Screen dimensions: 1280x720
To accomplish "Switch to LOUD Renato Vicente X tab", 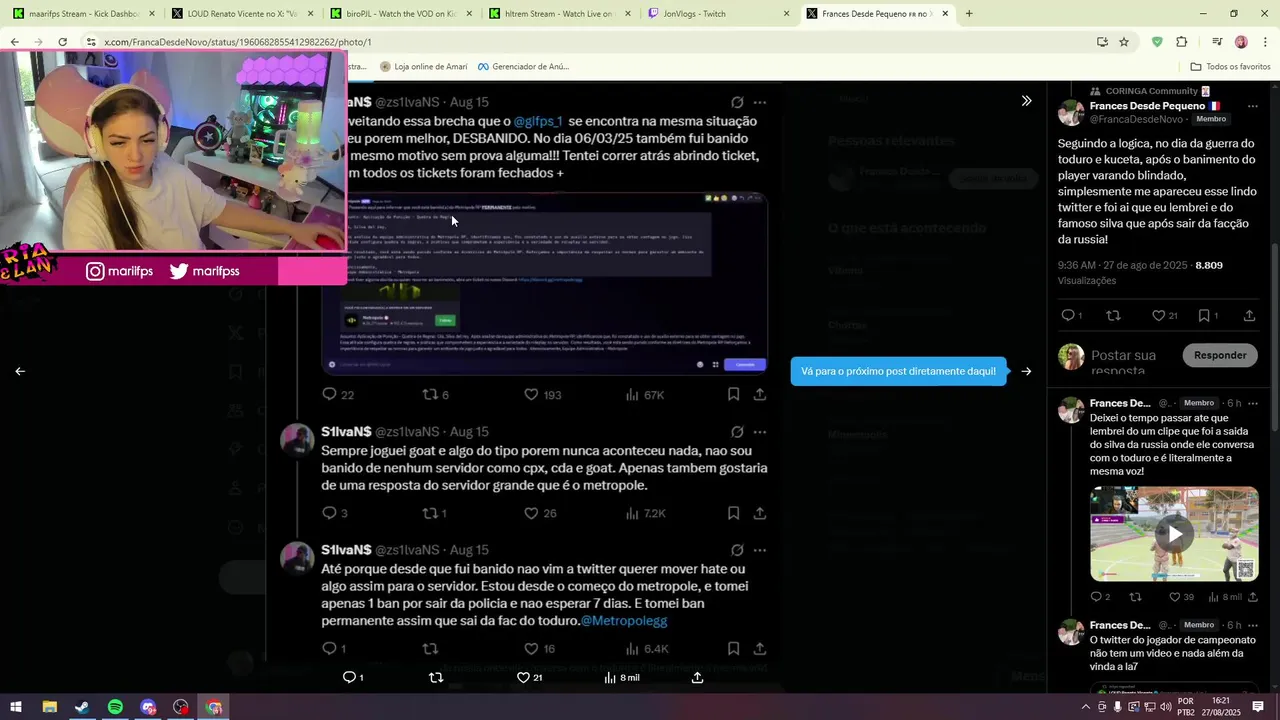I will 242,14.
